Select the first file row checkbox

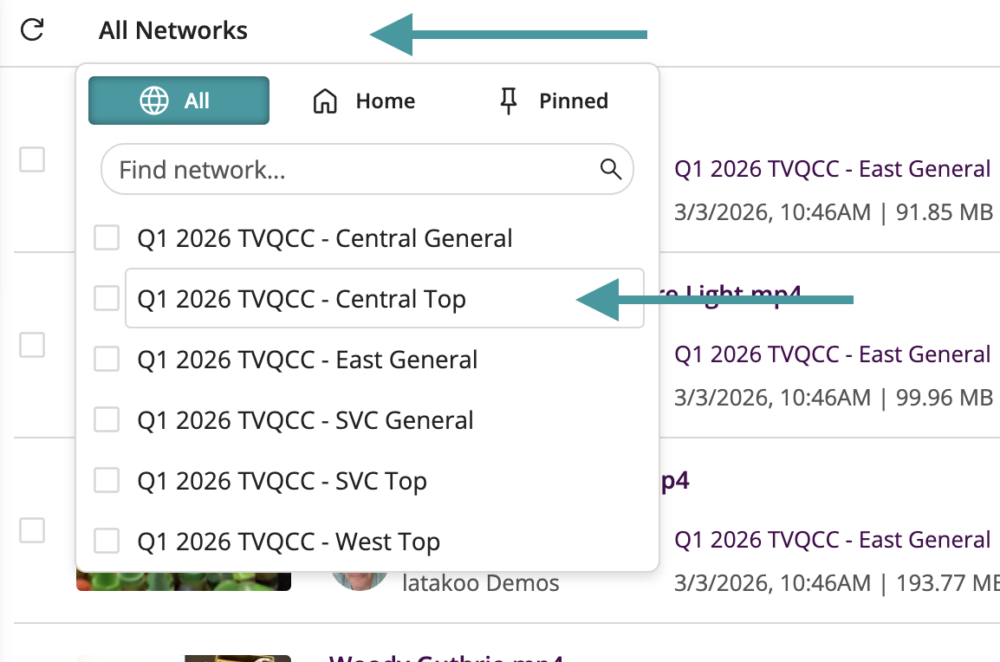32,160
